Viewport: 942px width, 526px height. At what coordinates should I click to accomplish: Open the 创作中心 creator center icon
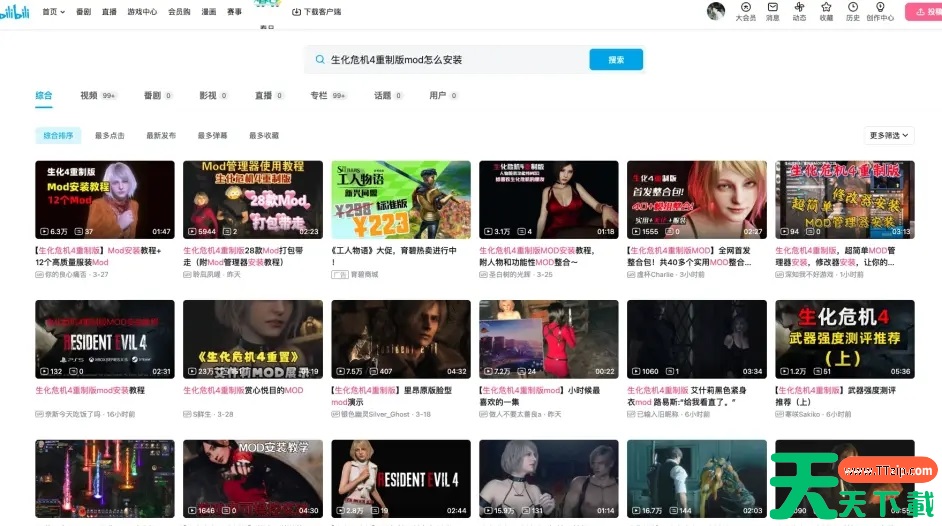[880, 11]
